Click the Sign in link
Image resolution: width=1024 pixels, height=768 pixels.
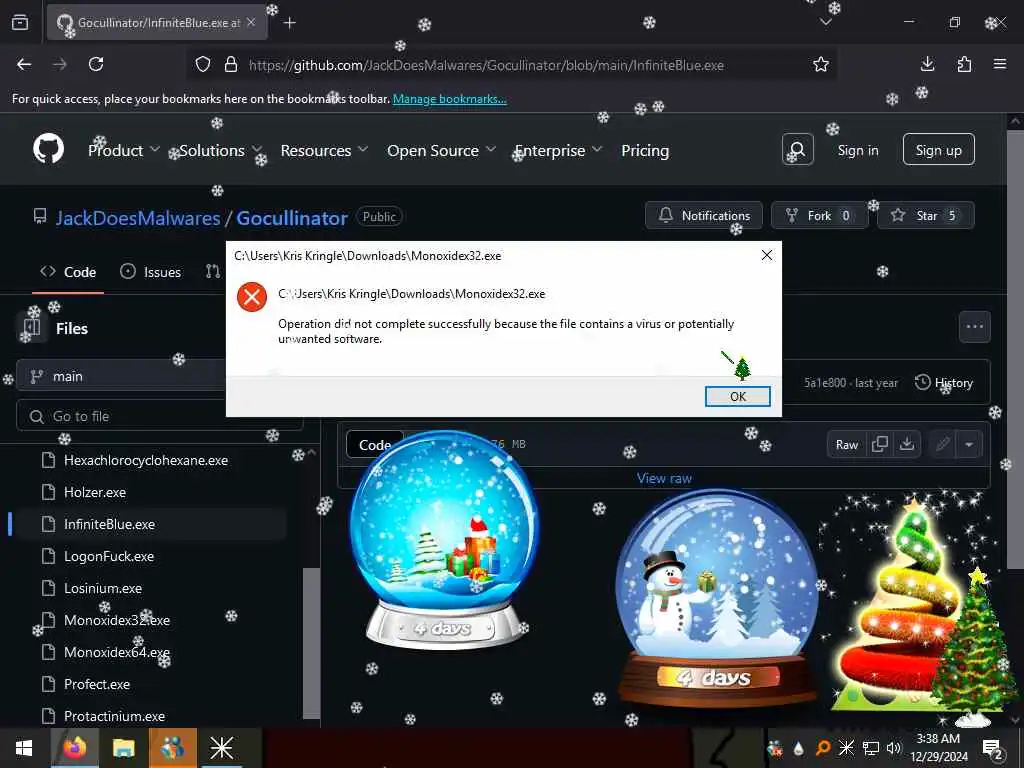[857, 150]
